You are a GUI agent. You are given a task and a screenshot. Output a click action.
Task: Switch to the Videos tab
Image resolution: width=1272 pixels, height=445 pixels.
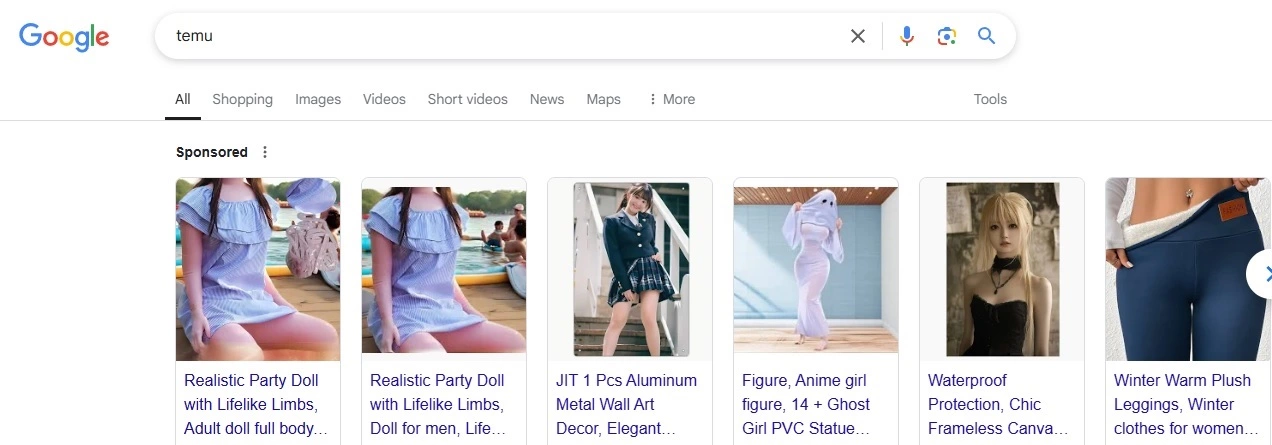pos(384,99)
